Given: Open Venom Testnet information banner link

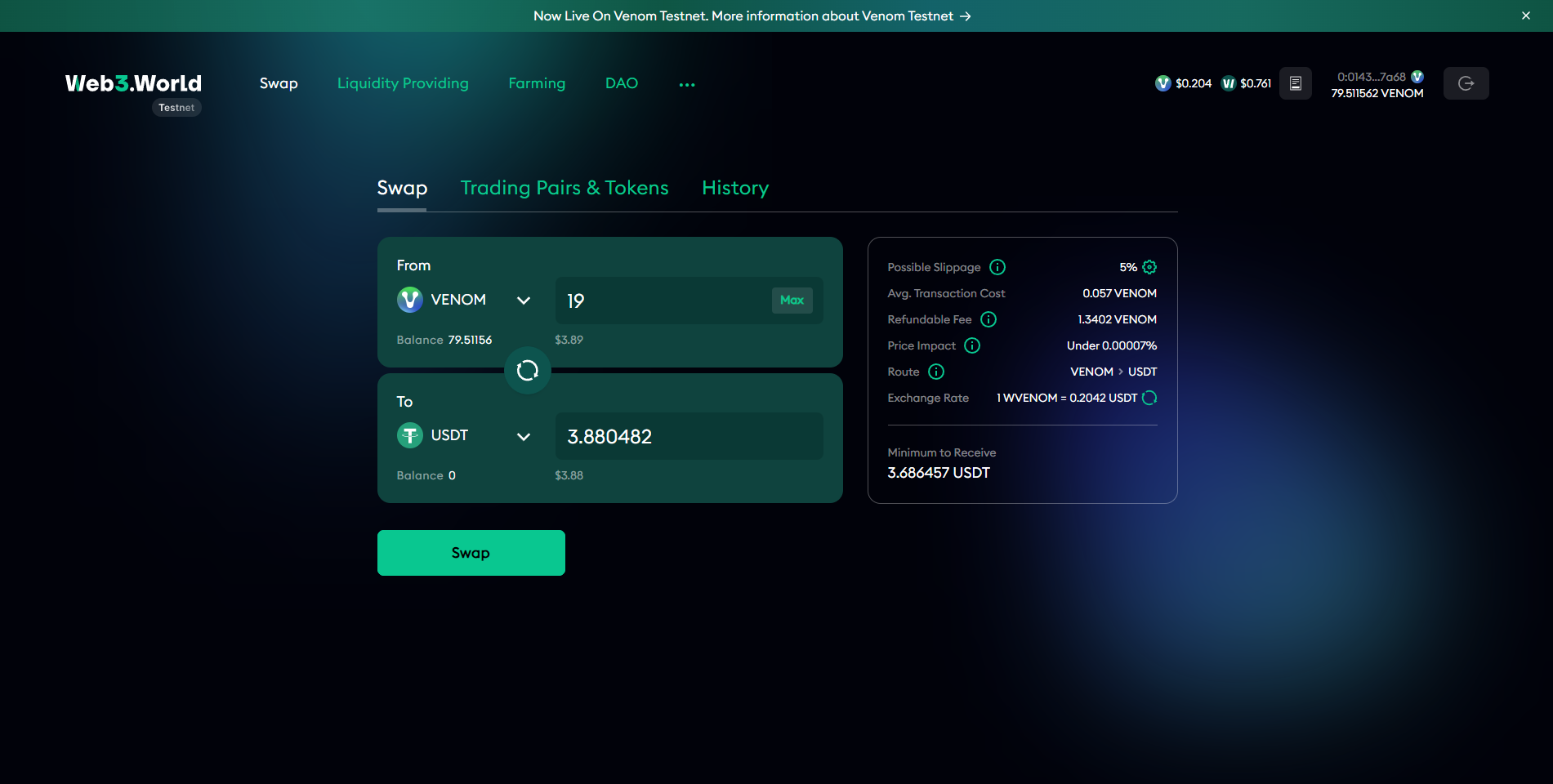Looking at the screenshot, I should (752, 16).
